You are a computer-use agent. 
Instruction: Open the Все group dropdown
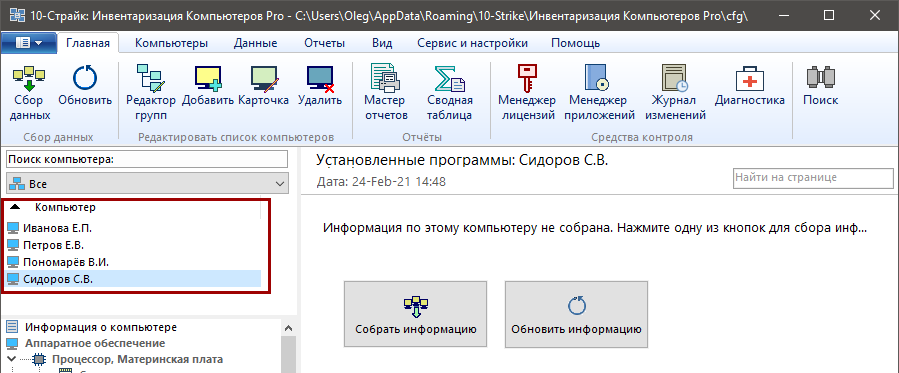click(x=147, y=184)
